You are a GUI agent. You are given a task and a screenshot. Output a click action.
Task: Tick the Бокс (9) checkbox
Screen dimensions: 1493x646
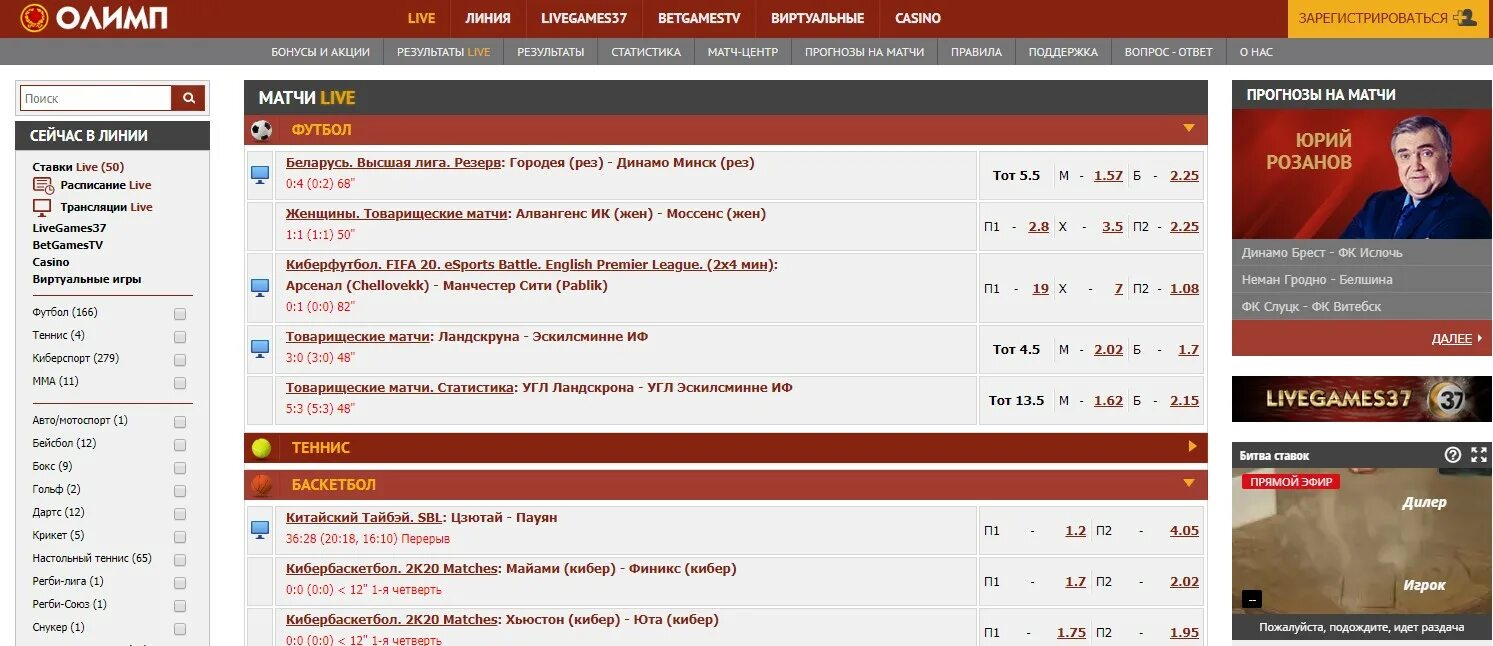180,467
